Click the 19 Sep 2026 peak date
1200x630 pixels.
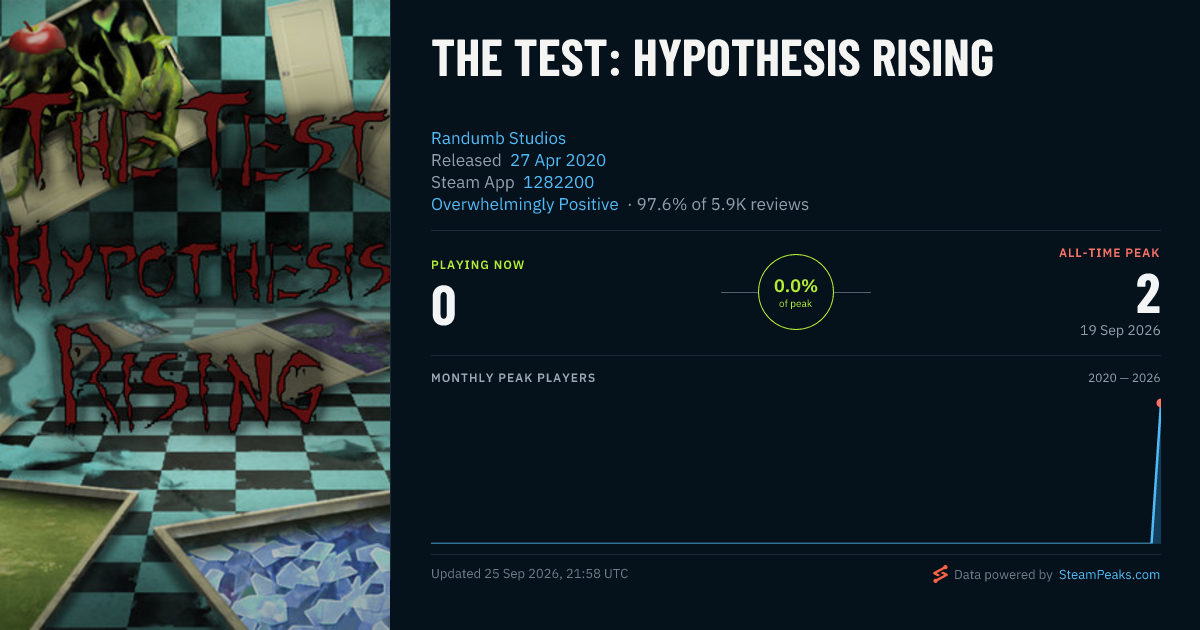tap(1120, 330)
